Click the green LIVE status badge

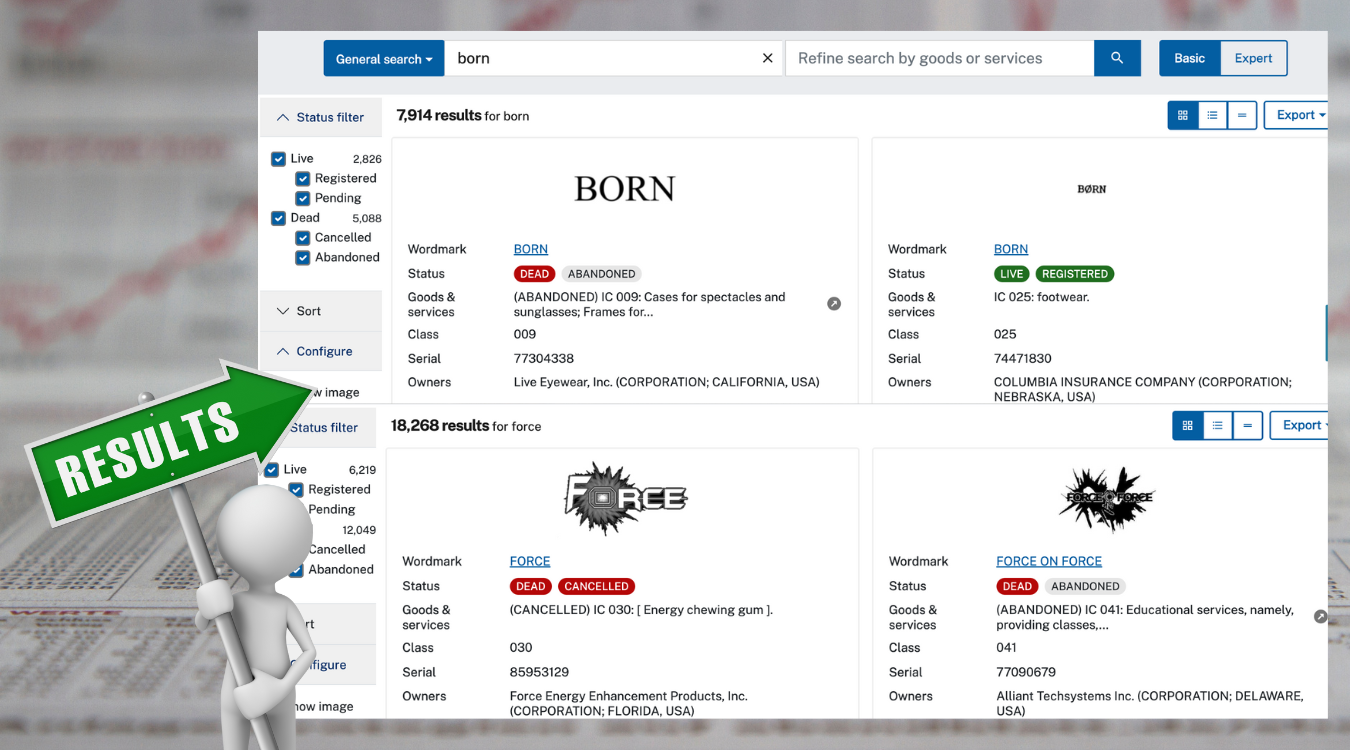tap(1012, 274)
